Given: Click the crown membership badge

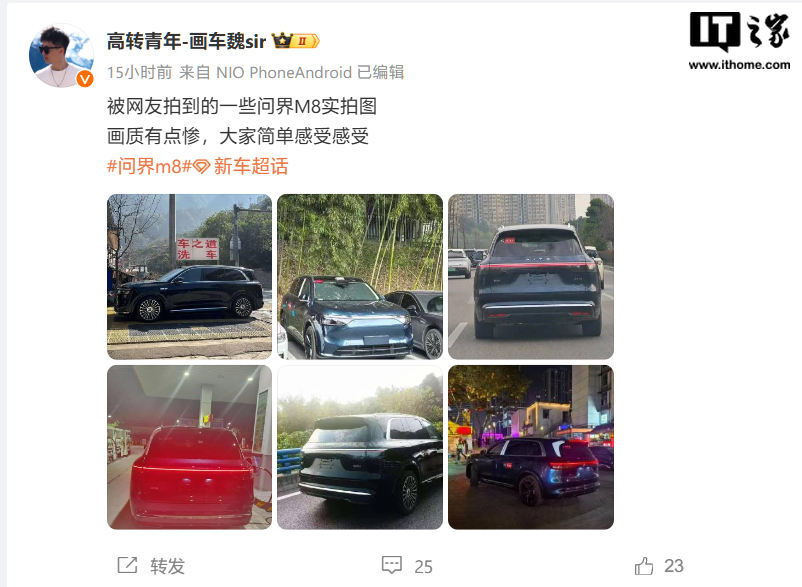Looking at the screenshot, I should tap(296, 40).
